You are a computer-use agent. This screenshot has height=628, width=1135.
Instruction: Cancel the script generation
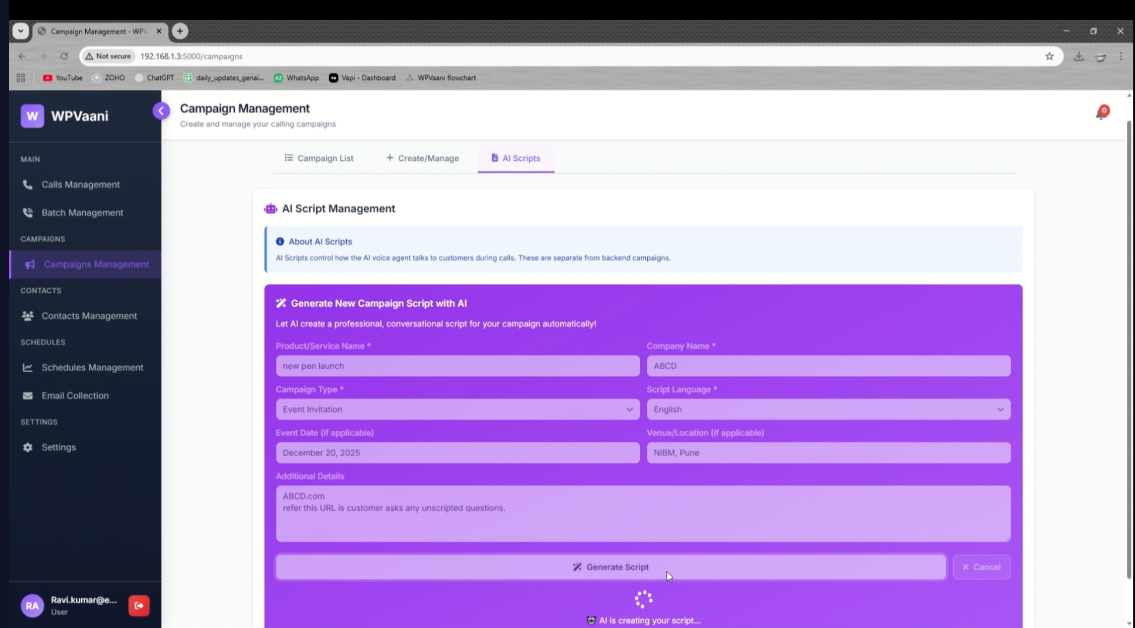coord(981,567)
